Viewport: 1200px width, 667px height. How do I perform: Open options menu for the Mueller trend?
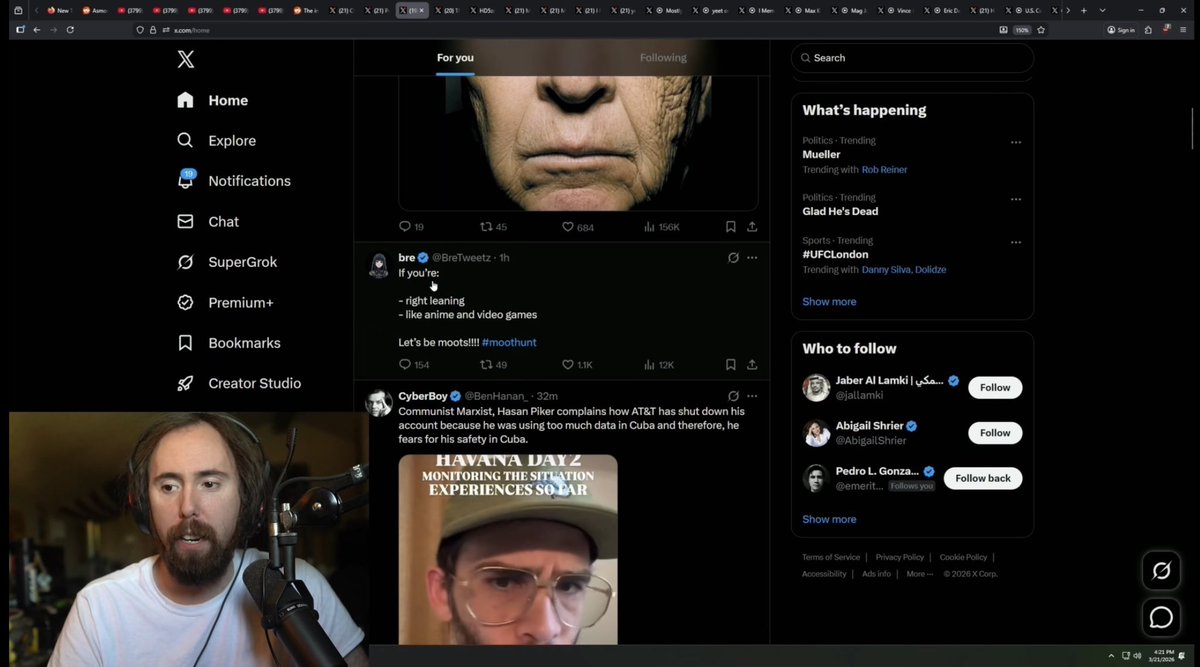click(x=1016, y=141)
